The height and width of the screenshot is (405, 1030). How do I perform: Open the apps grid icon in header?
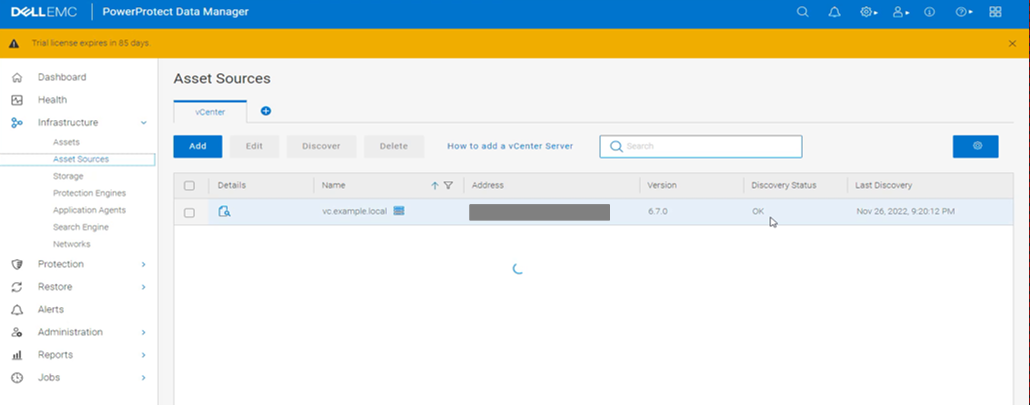(x=995, y=12)
